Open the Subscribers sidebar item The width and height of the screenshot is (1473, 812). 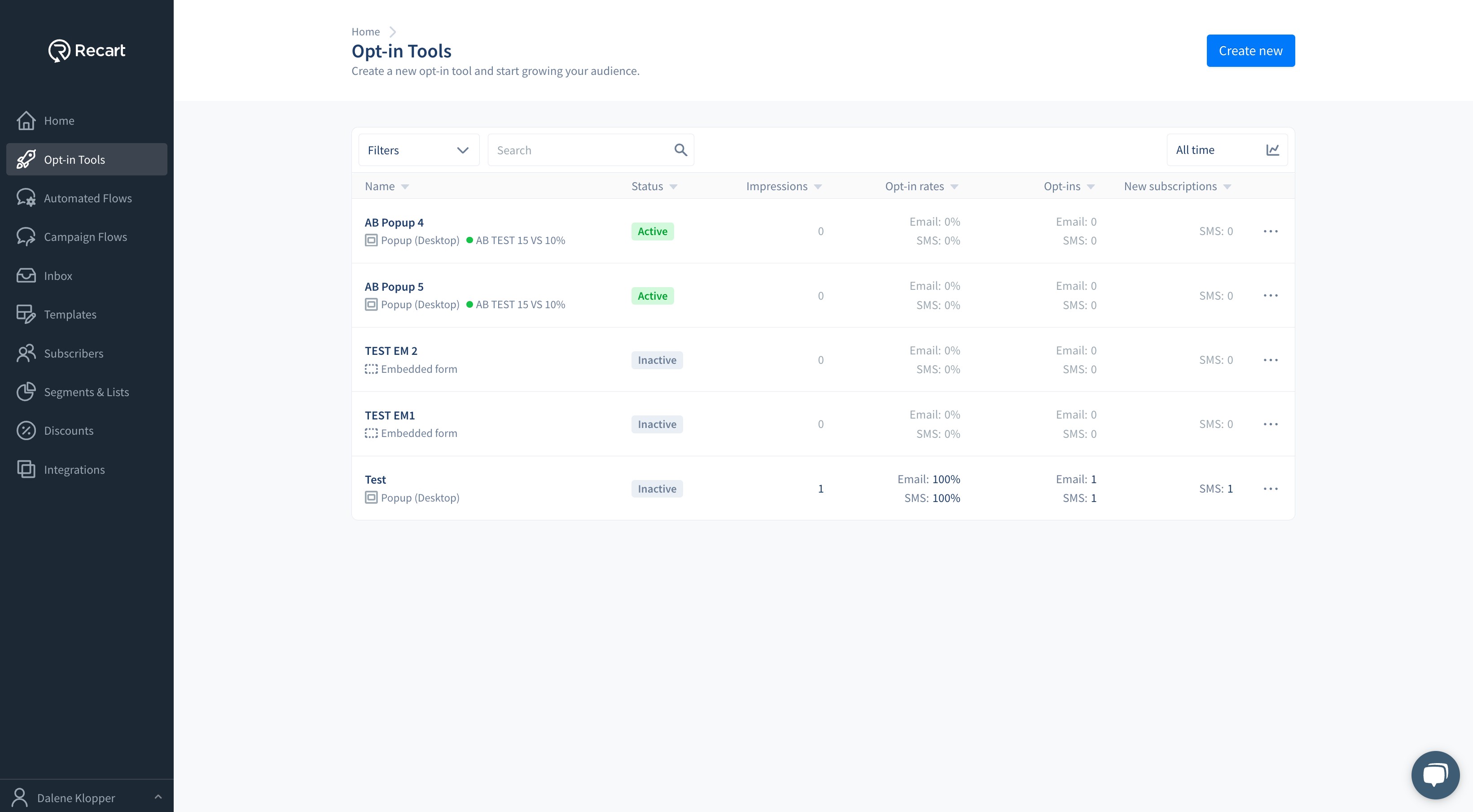click(74, 353)
